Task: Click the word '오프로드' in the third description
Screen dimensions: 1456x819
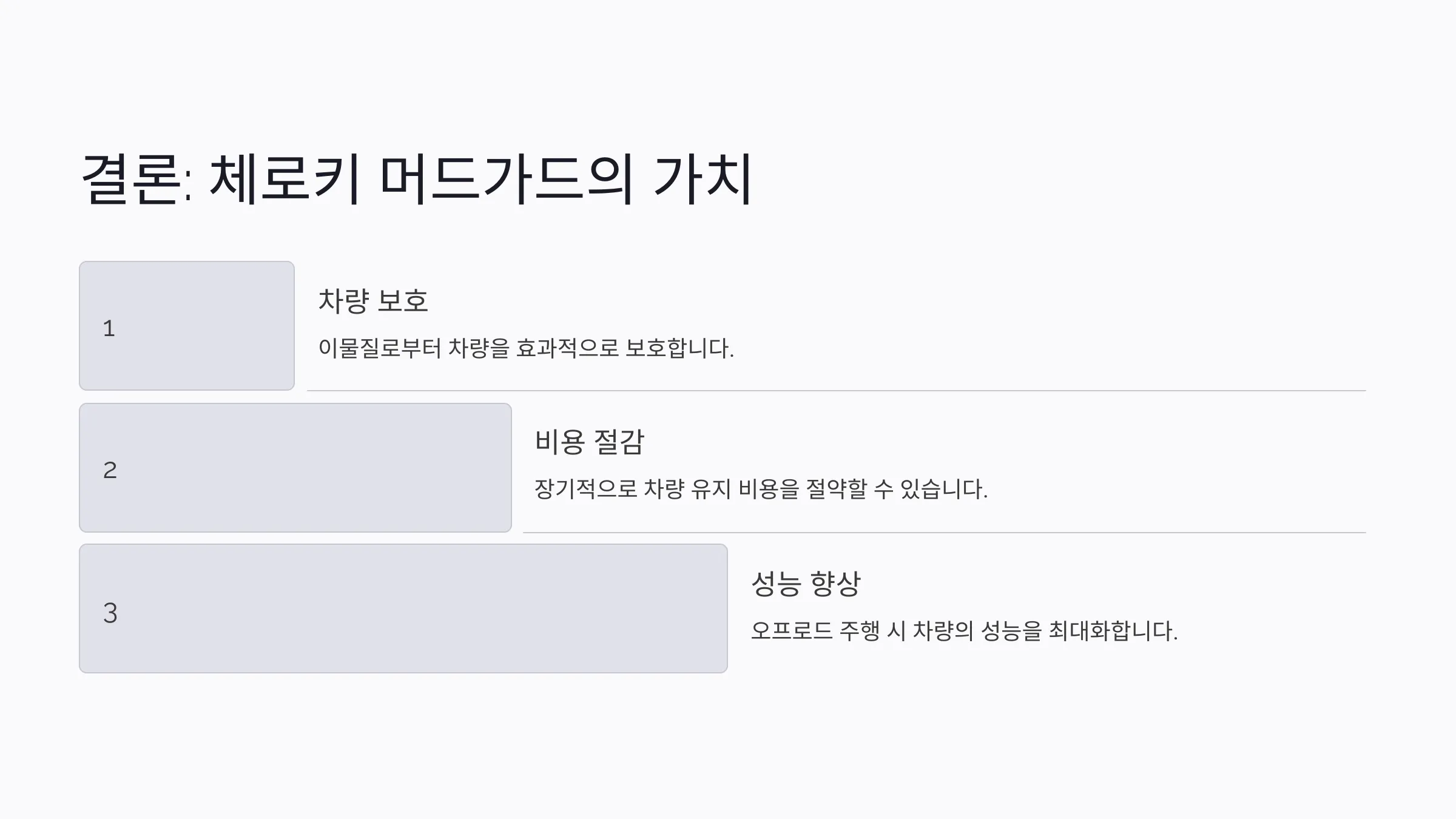Action: coord(791,631)
